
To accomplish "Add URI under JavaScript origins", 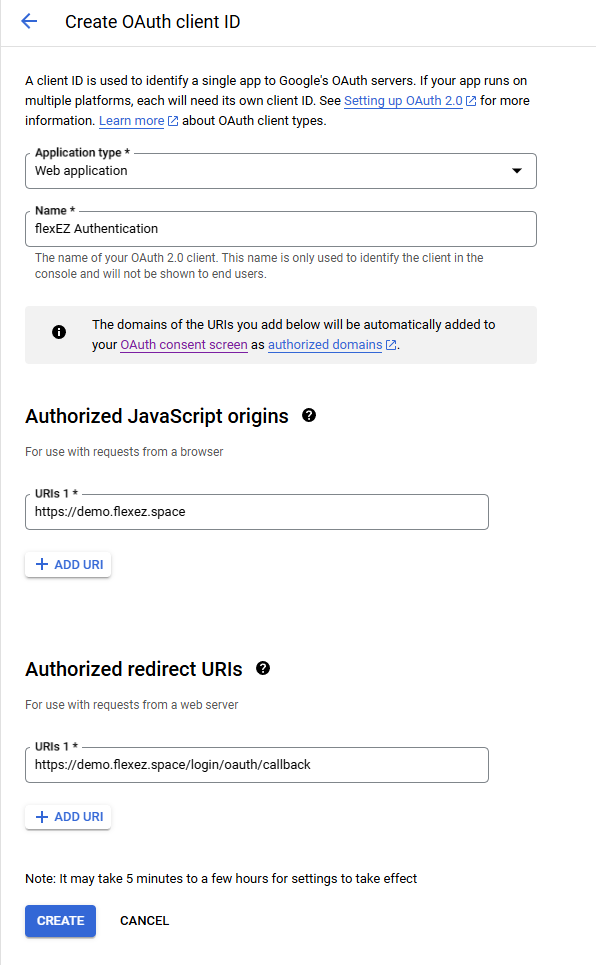I will point(68,564).
